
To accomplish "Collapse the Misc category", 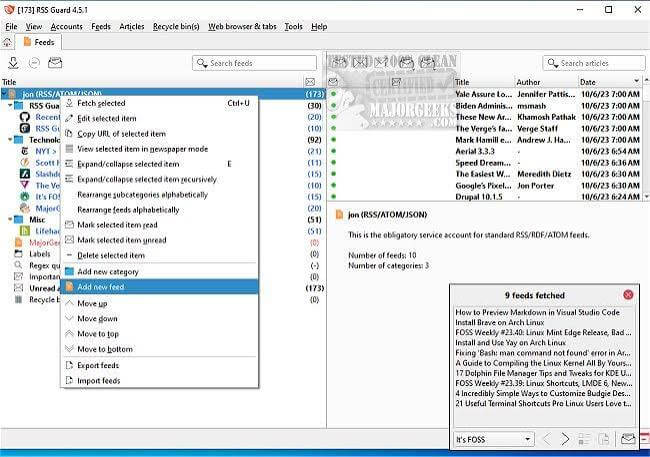I will 10,219.
